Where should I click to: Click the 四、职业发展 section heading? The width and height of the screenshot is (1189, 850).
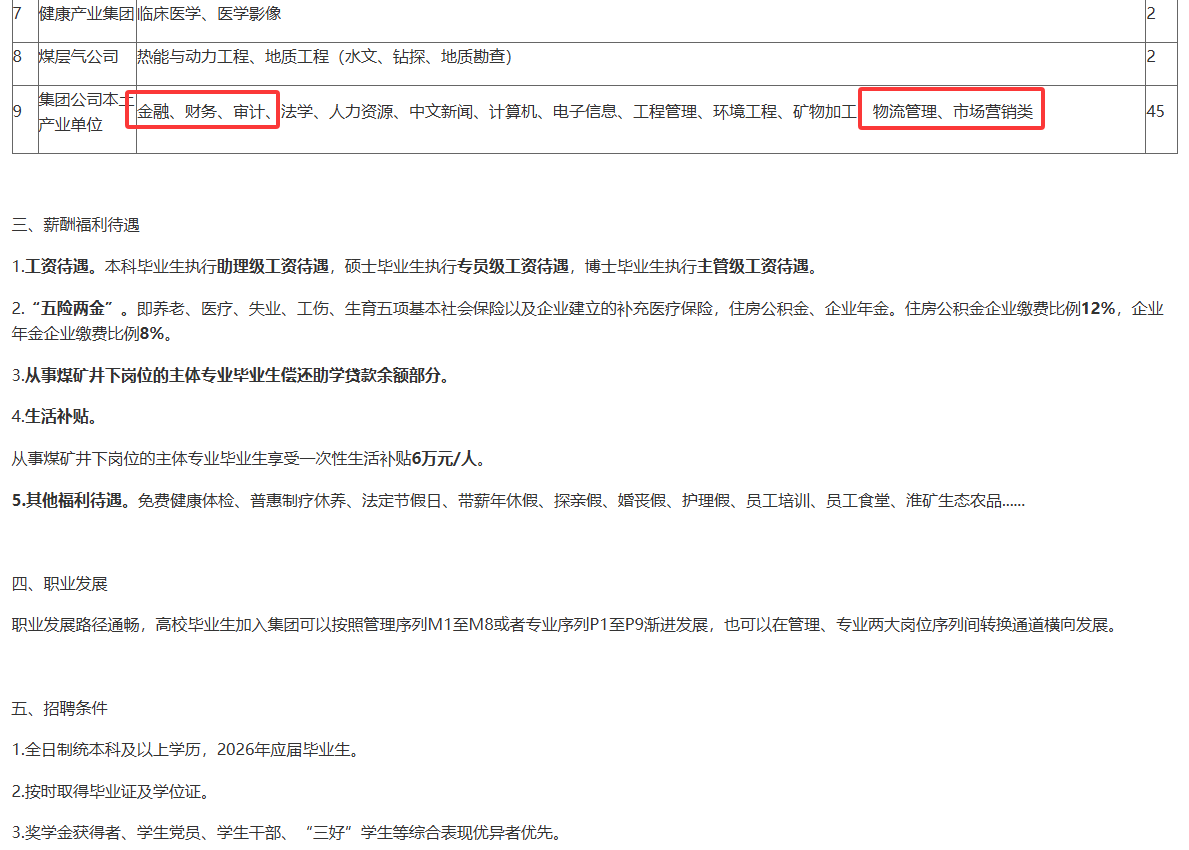pos(60,583)
